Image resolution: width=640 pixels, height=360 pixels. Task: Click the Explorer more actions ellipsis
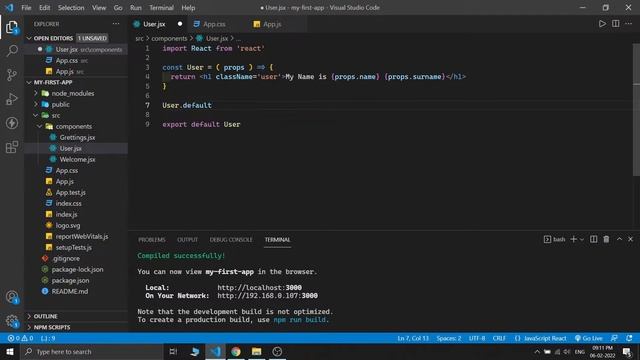[x=116, y=24]
